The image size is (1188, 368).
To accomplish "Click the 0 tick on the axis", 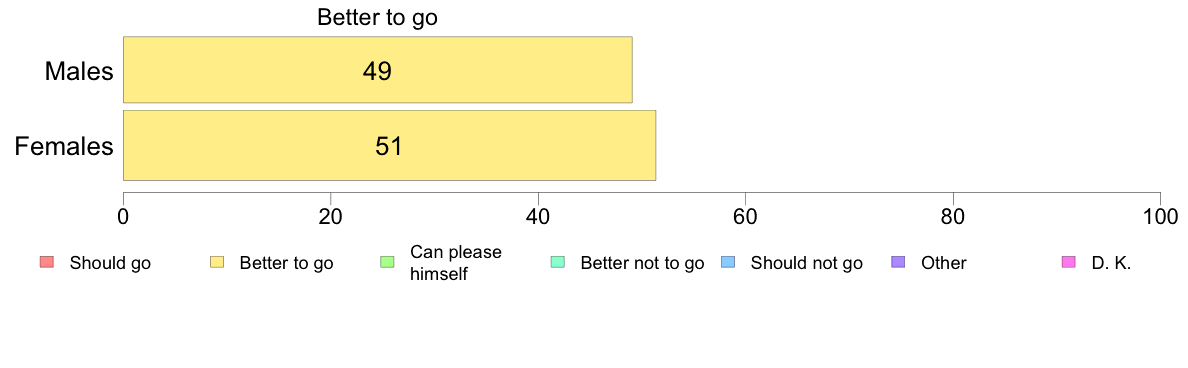I will click(x=123, y=216).
